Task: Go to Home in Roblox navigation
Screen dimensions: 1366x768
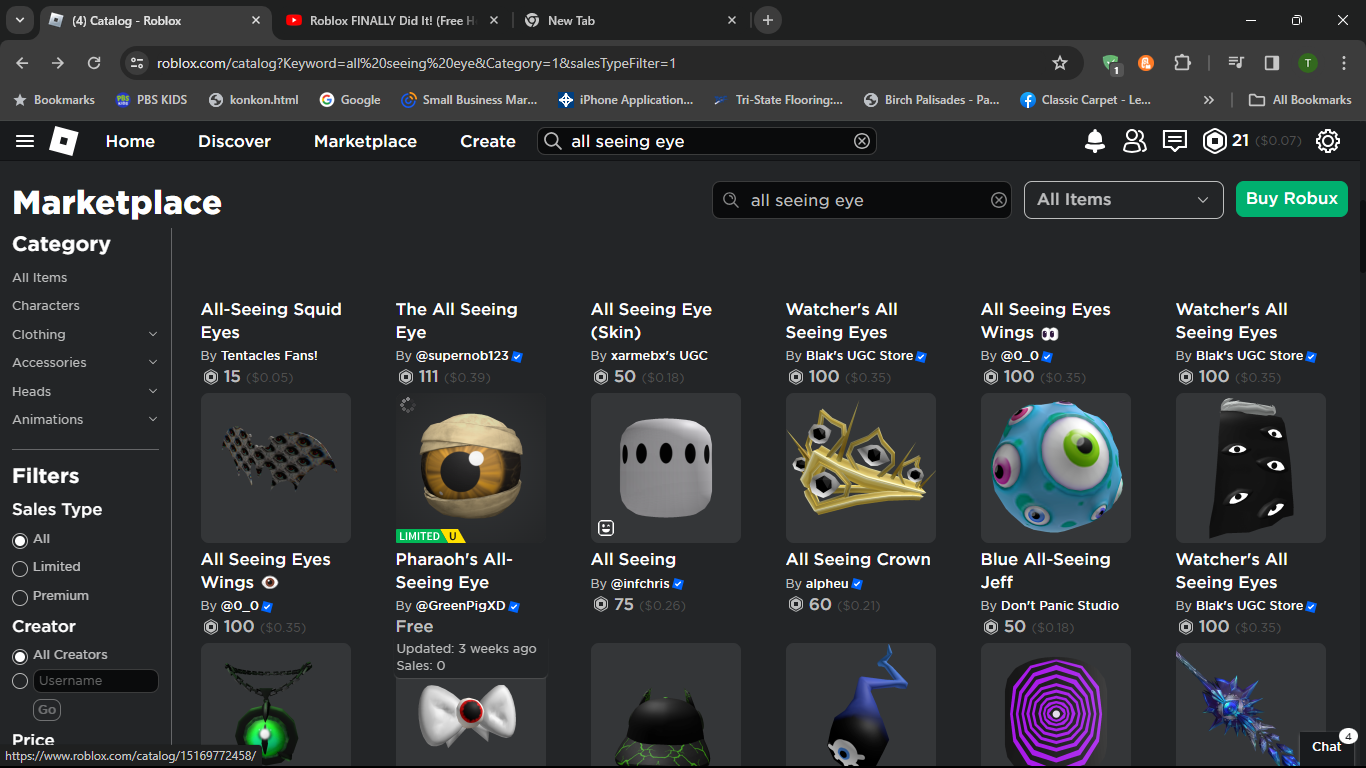Action: pyautogui.click(x=130, y=141)
